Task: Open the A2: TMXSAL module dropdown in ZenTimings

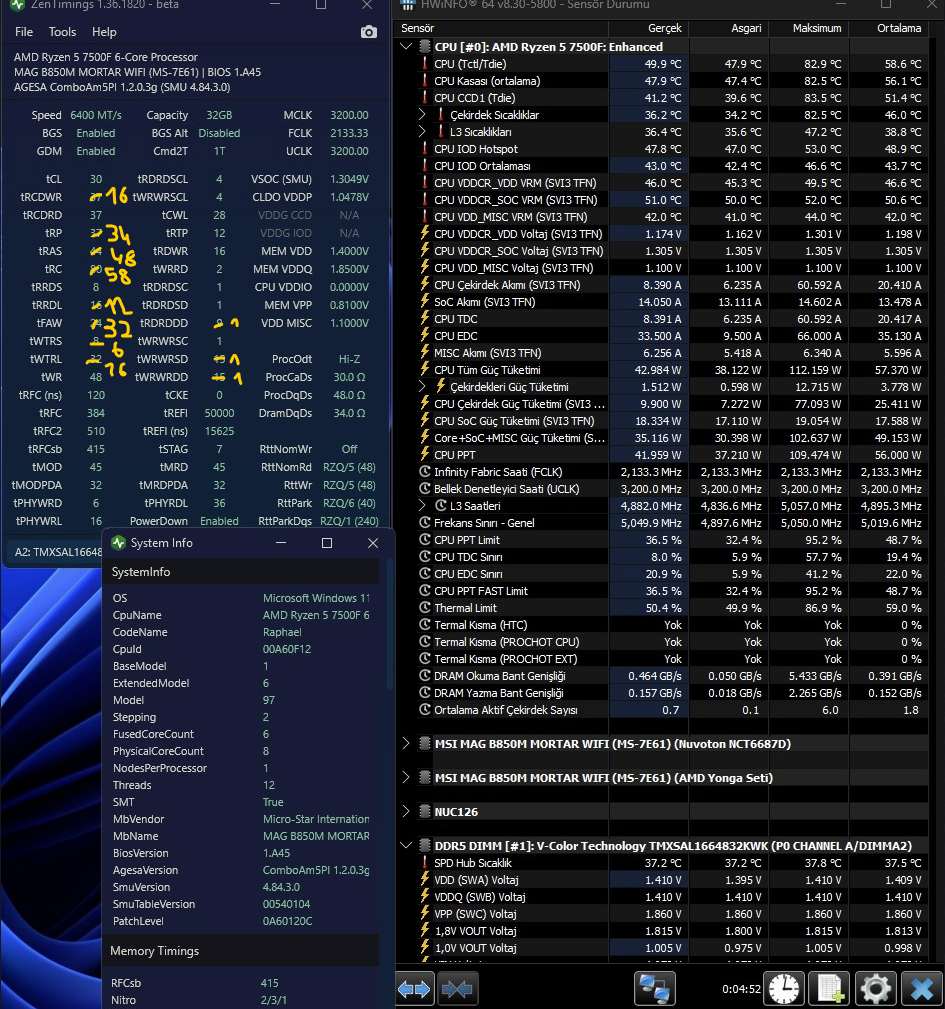Action: point(57,551)
